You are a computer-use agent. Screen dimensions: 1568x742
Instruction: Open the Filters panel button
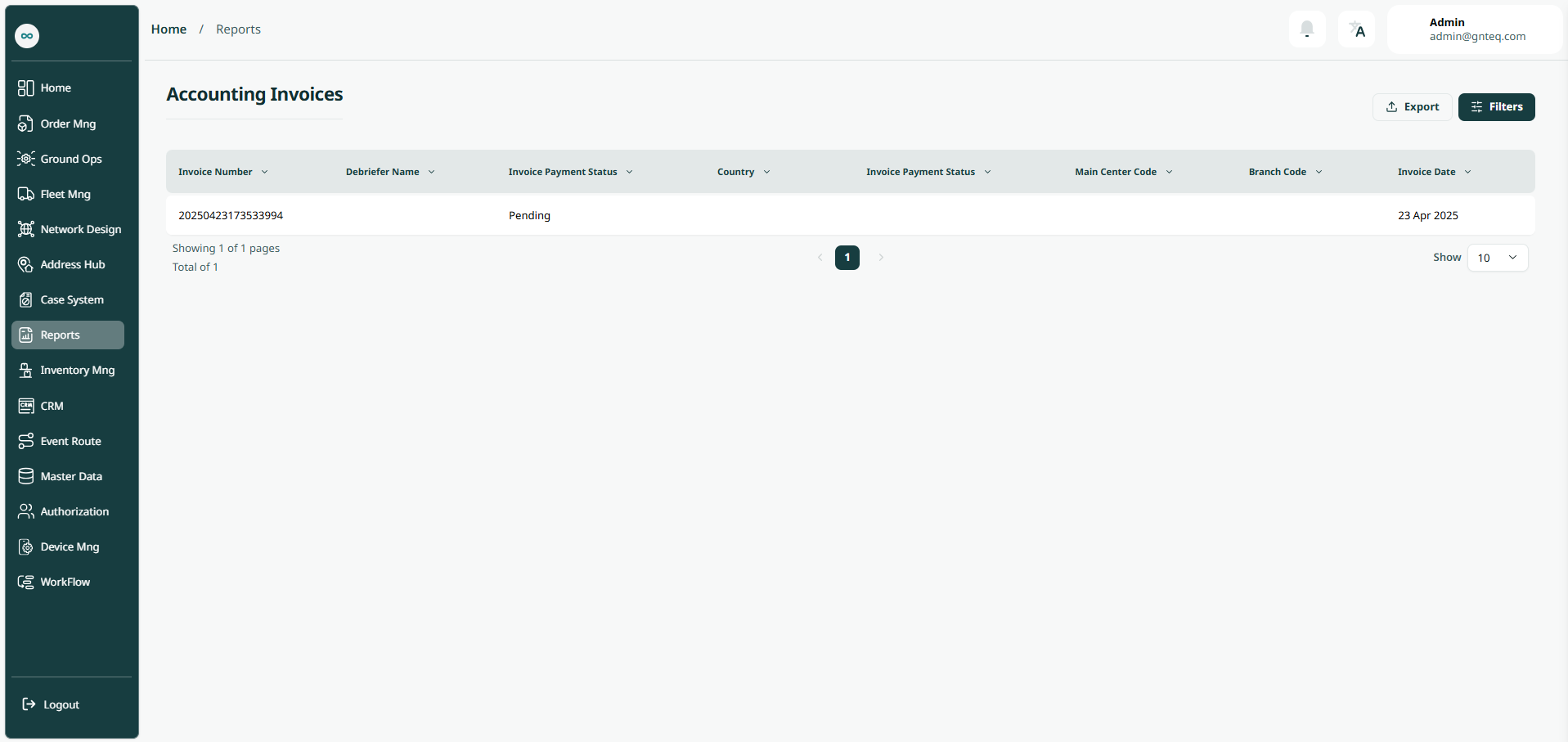pyautogui.click(x=1496, y=107)
